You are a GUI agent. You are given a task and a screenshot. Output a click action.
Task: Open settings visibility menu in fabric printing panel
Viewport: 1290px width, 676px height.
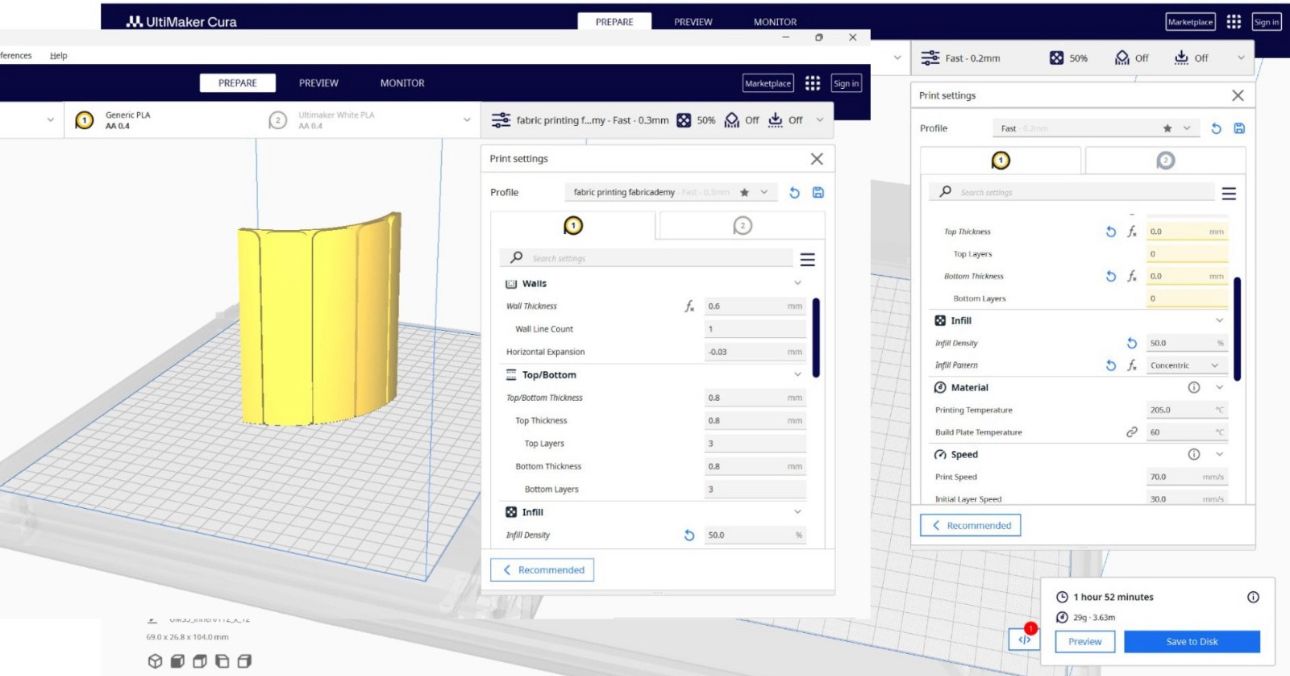[x=807, y=259]
